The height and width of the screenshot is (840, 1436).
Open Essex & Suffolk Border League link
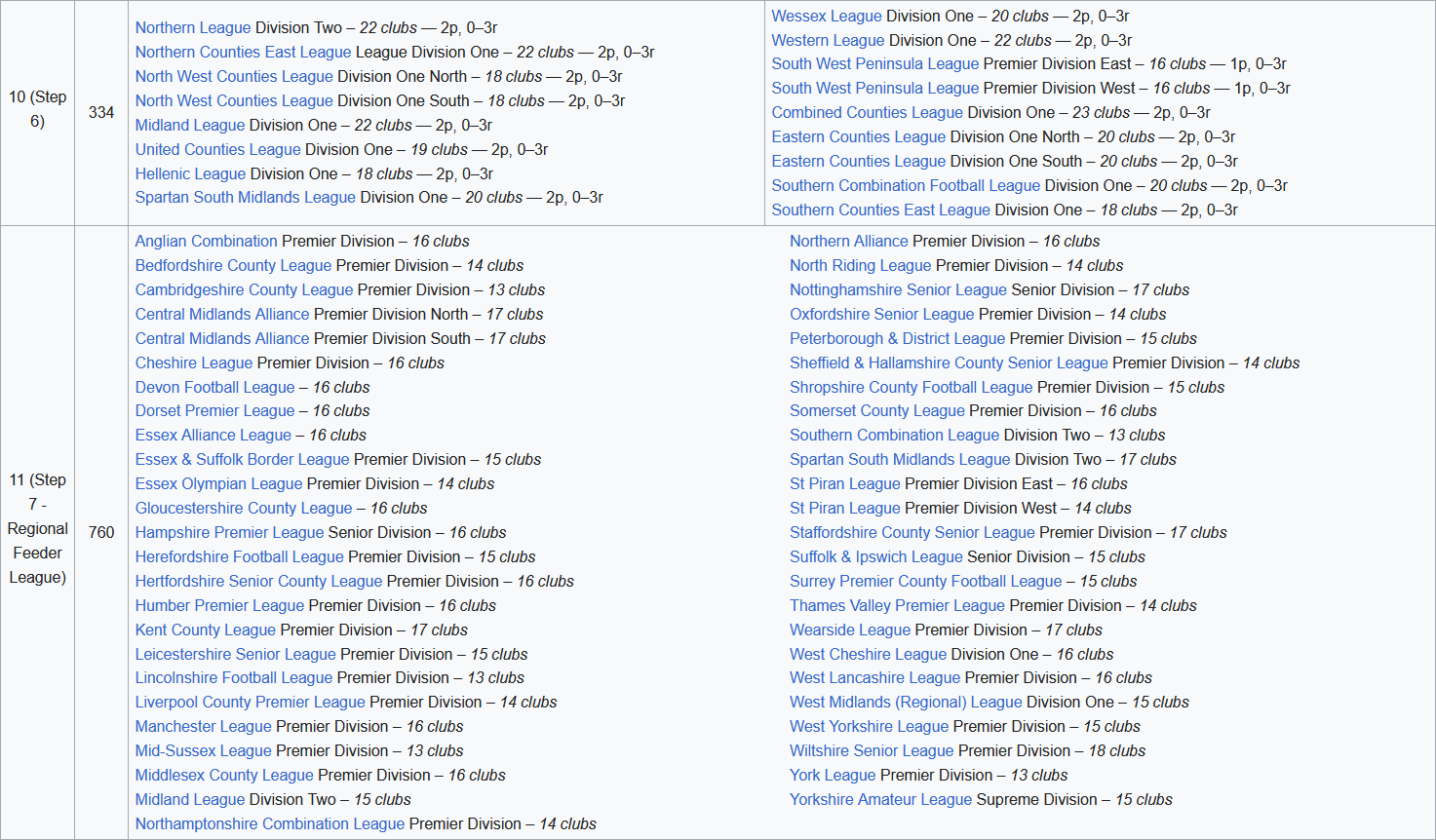[x=243, y=460]
